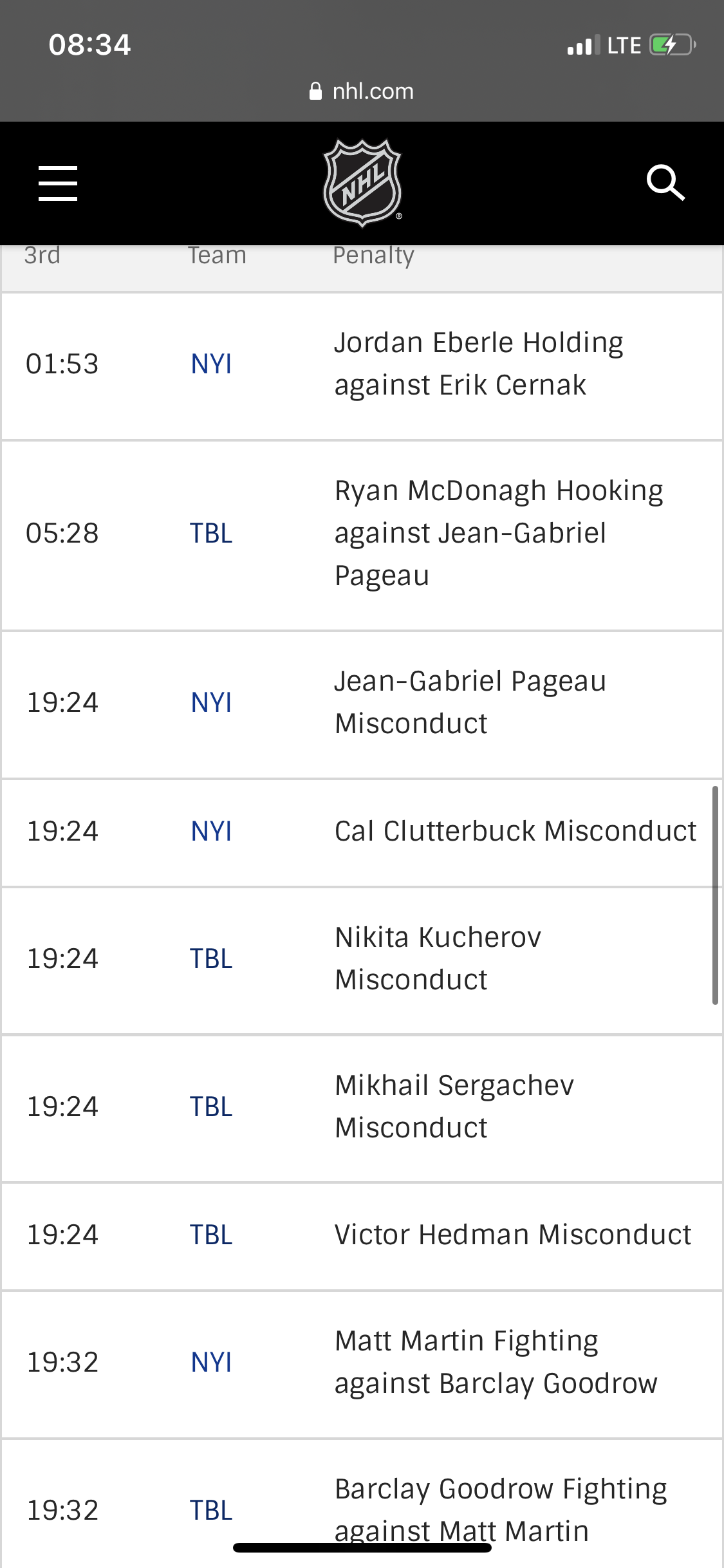Open TBL link for Barclay Goodrow Fighting
724x1568 pixels.
pyautogui.click(x=211, y=1511)
